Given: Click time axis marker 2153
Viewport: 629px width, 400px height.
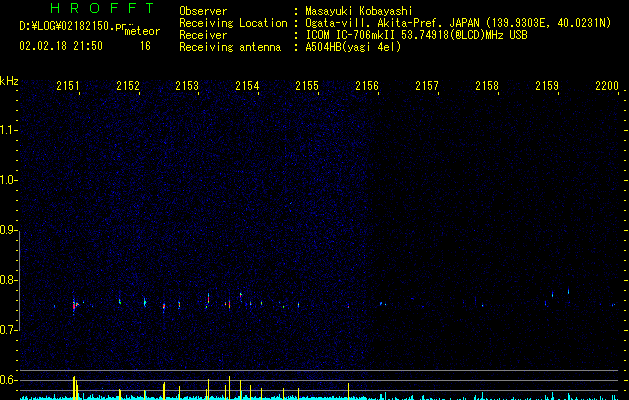Looking at the screenshot, I should click(187, 86).
